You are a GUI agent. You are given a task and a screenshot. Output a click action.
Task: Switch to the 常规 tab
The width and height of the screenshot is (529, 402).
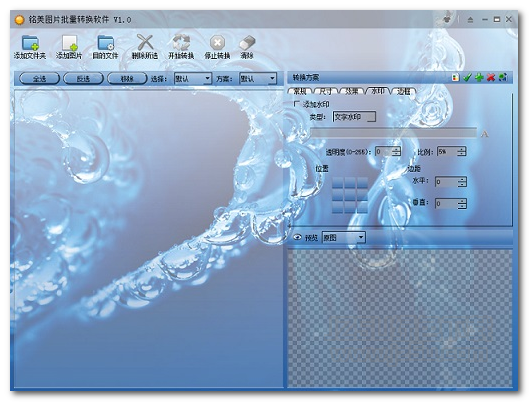(x=300, y=91)
